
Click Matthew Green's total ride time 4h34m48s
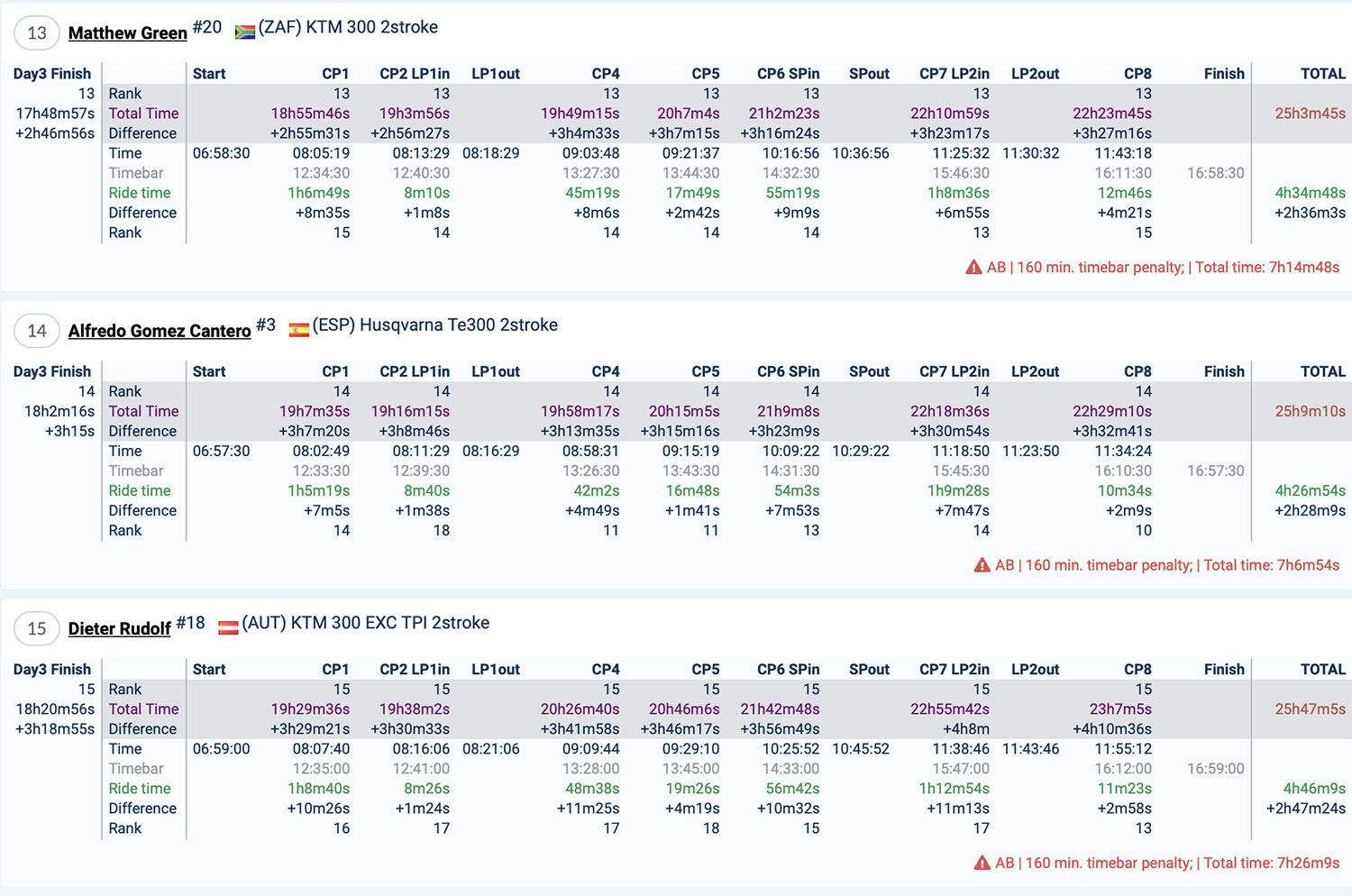click(1310, 193)
